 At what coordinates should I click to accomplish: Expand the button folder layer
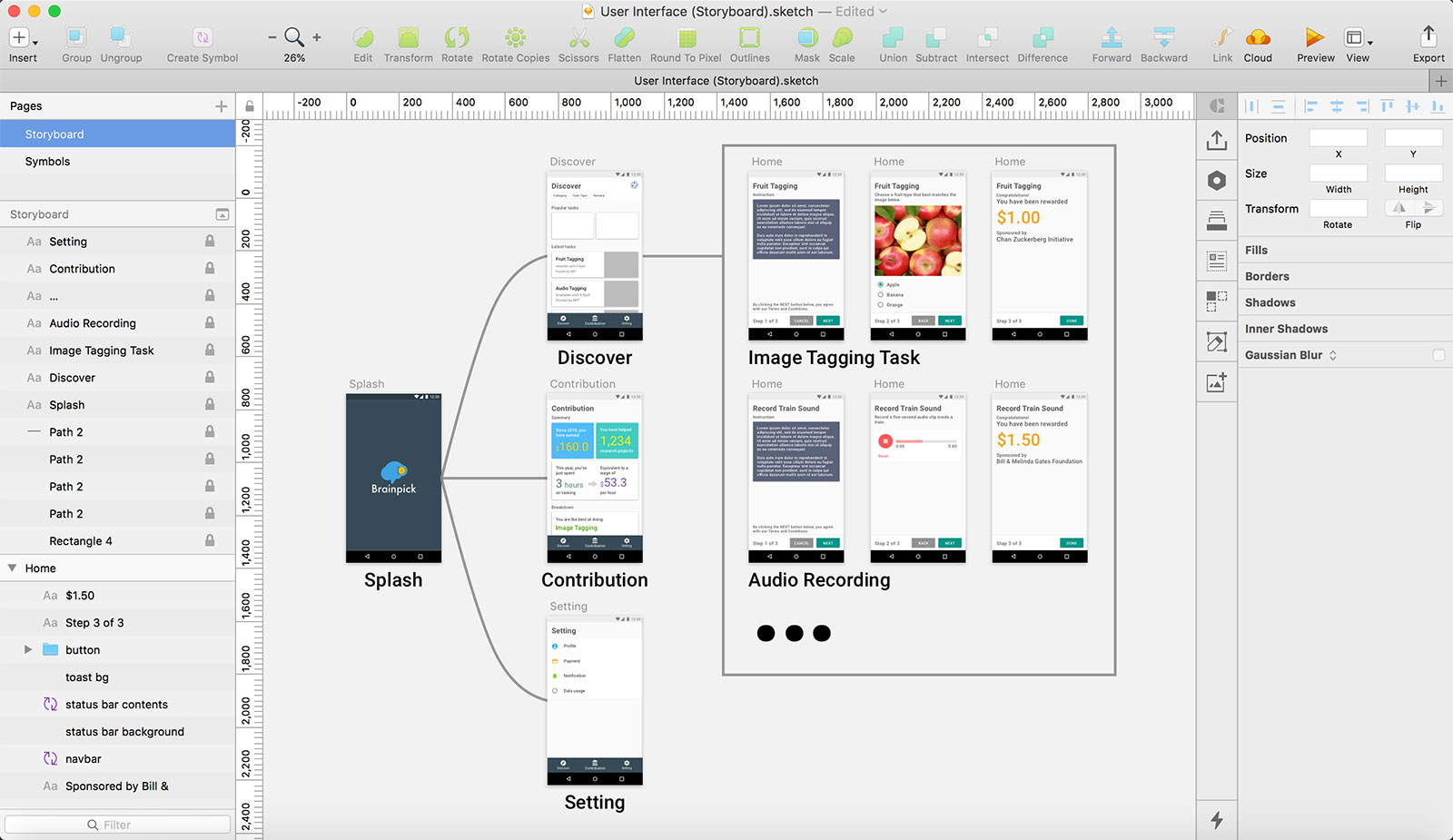point(28,649)
